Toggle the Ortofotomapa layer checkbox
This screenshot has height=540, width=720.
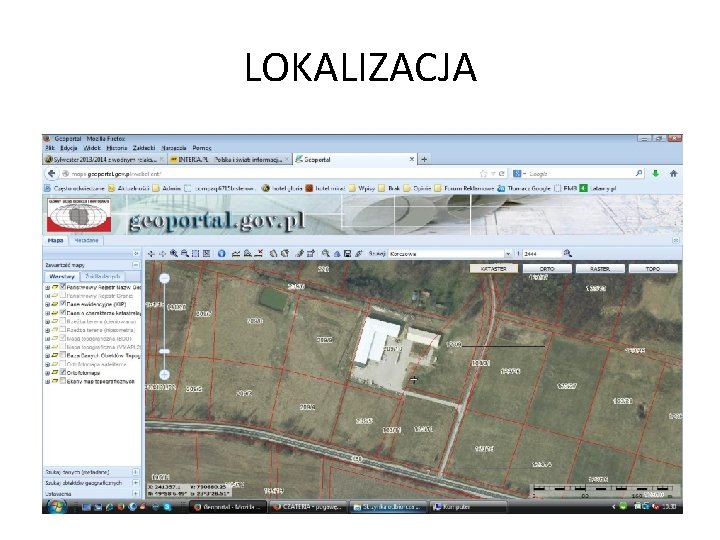point(63,372)
